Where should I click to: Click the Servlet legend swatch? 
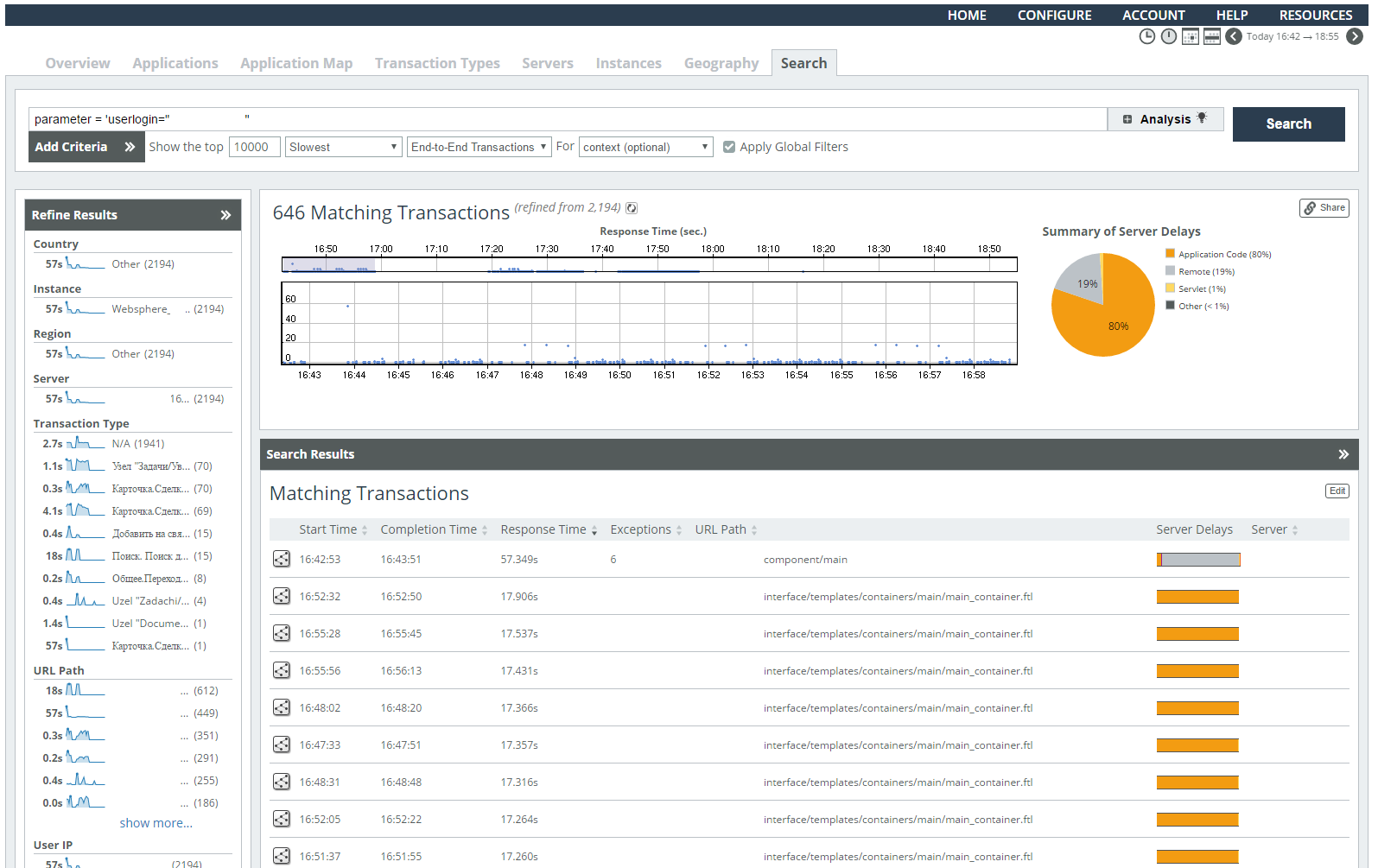pyautogui.click(x=1170, y=288)
